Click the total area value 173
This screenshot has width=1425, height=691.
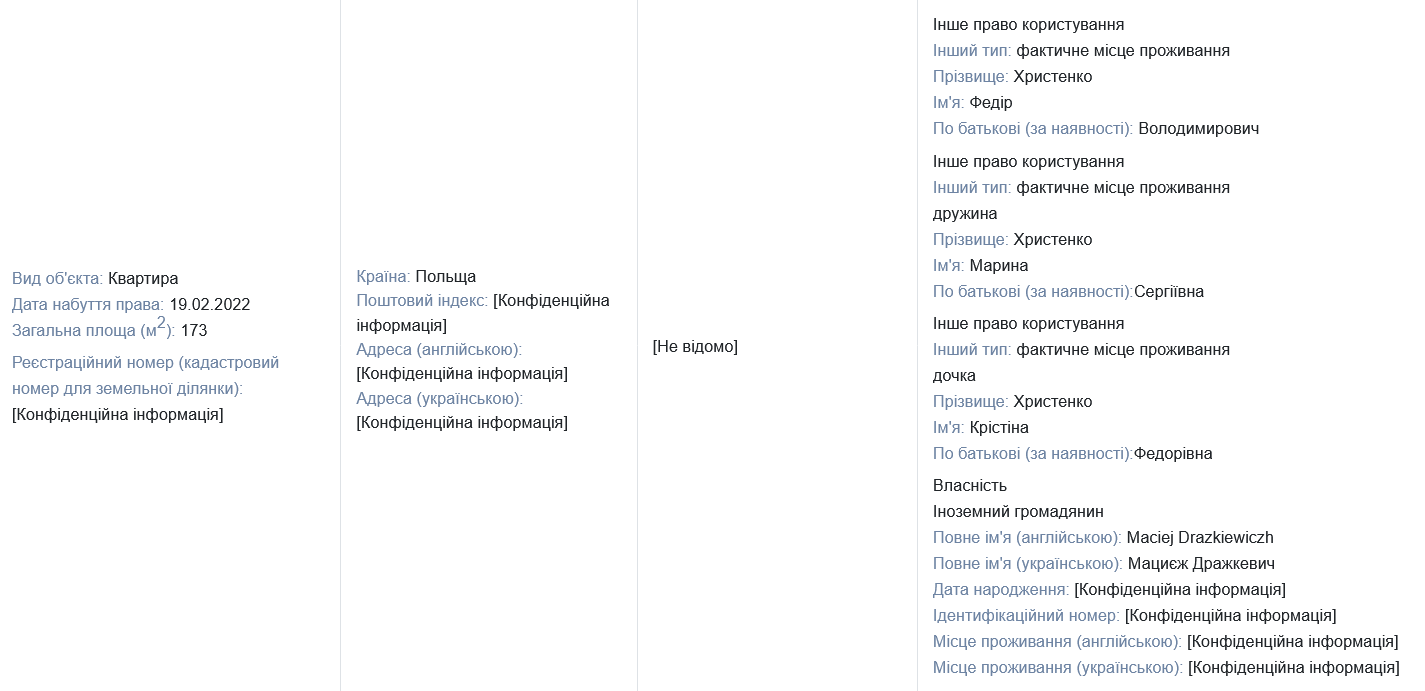tap(194, 331)
